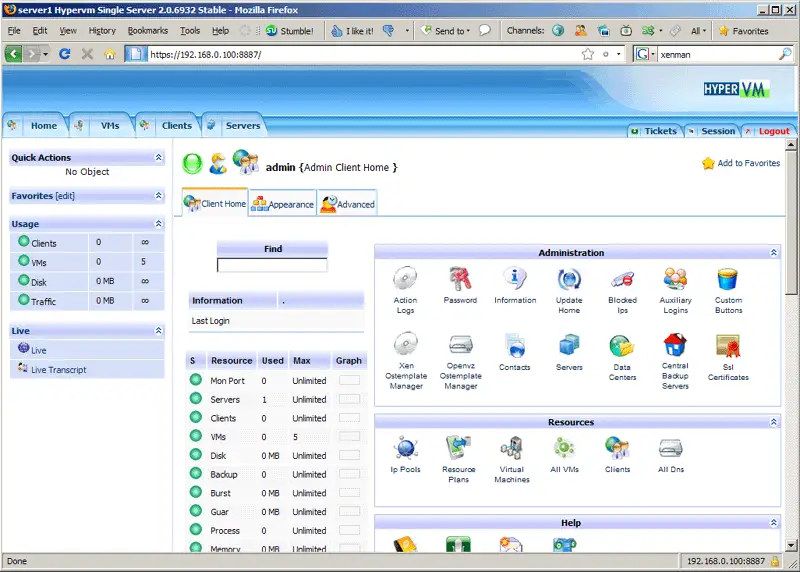800x572 pixels.
Task: Click the Logout link
Action: (x=773, y=131)
